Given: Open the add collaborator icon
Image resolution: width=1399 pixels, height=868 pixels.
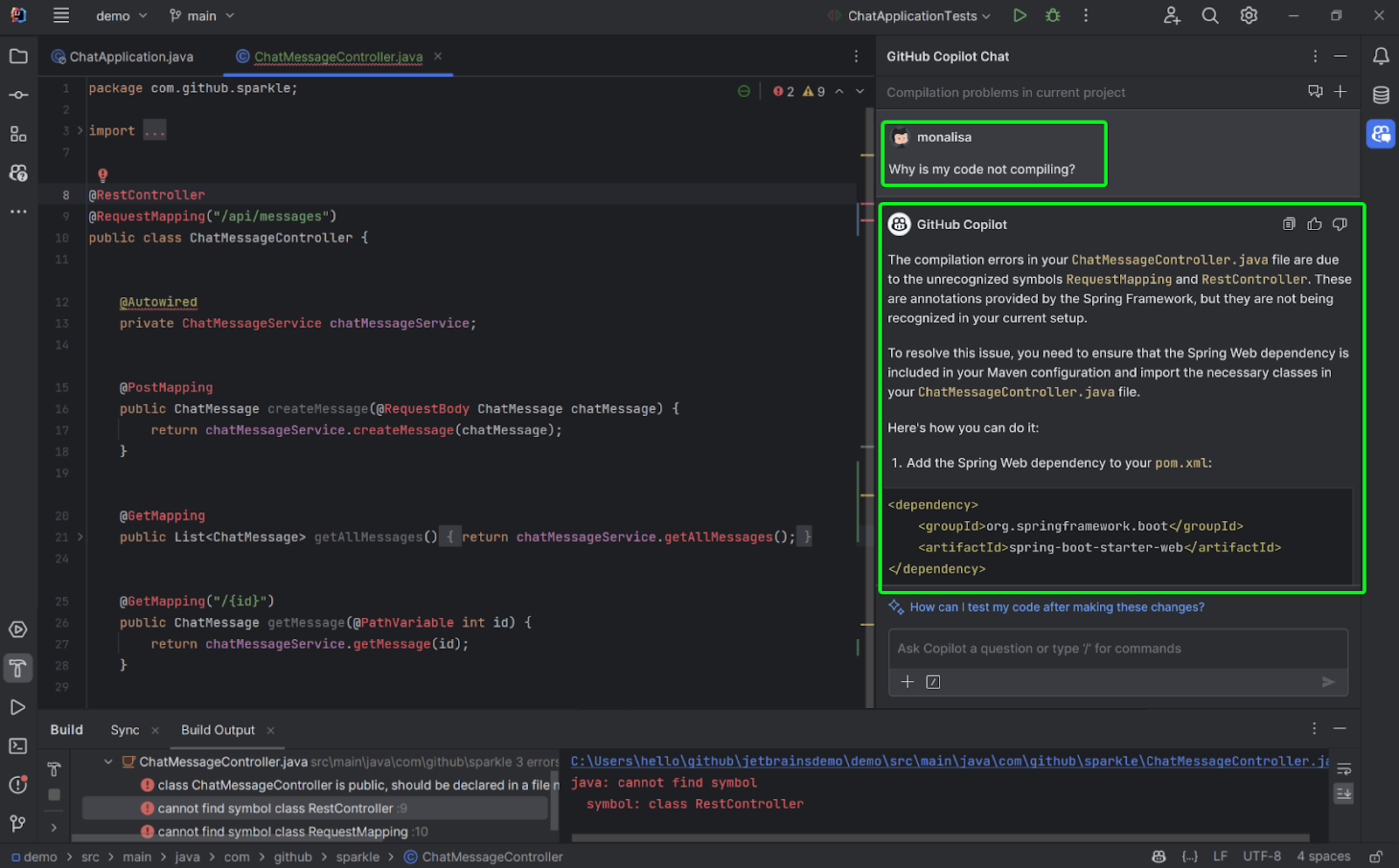Looking at the screenshot, I should pyautogui.click(x=1172, y=16).
